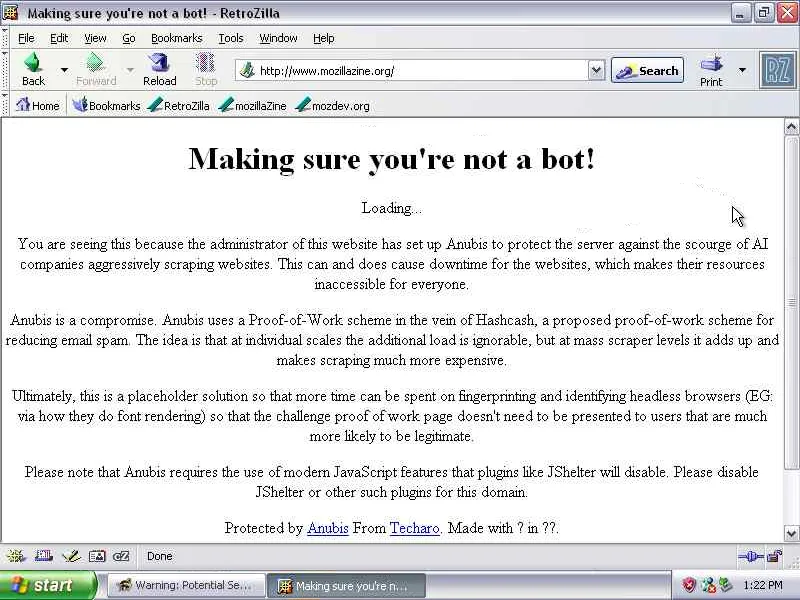Click the second system tray icon
Viewport: 800px width, 600px height.
708,585
